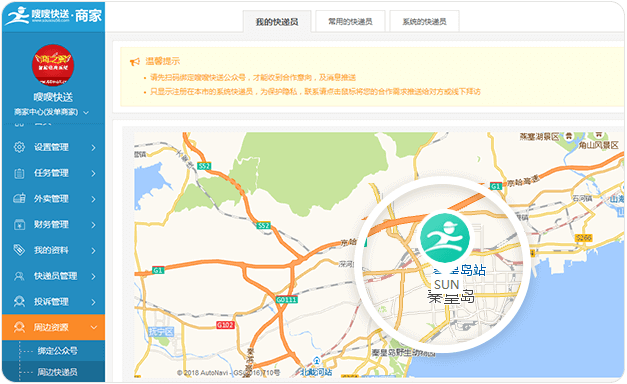Switch to the 我的快递员 tab
The width and height of the screenshot is (627, 384).
[x=277, y=22]
